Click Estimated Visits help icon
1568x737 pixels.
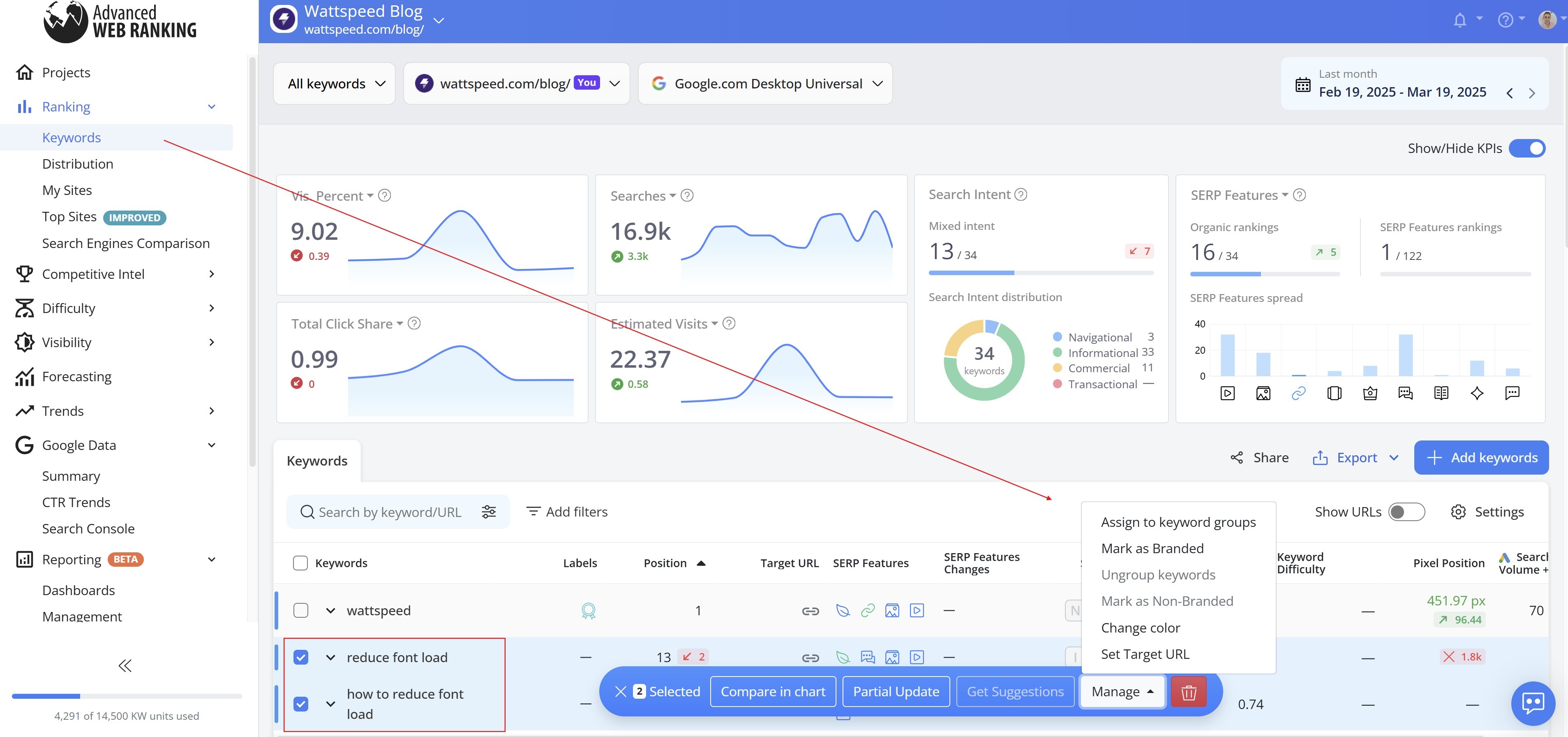(x=729, y=323)
